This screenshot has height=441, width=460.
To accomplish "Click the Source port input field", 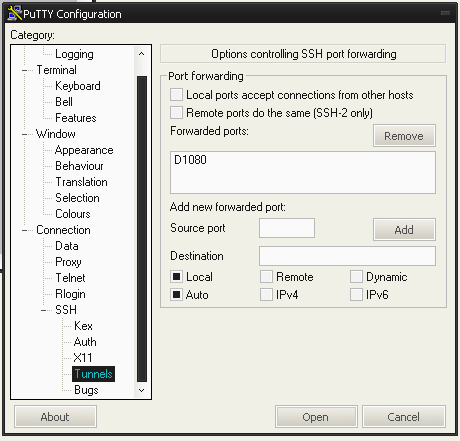I will (287, 228).
